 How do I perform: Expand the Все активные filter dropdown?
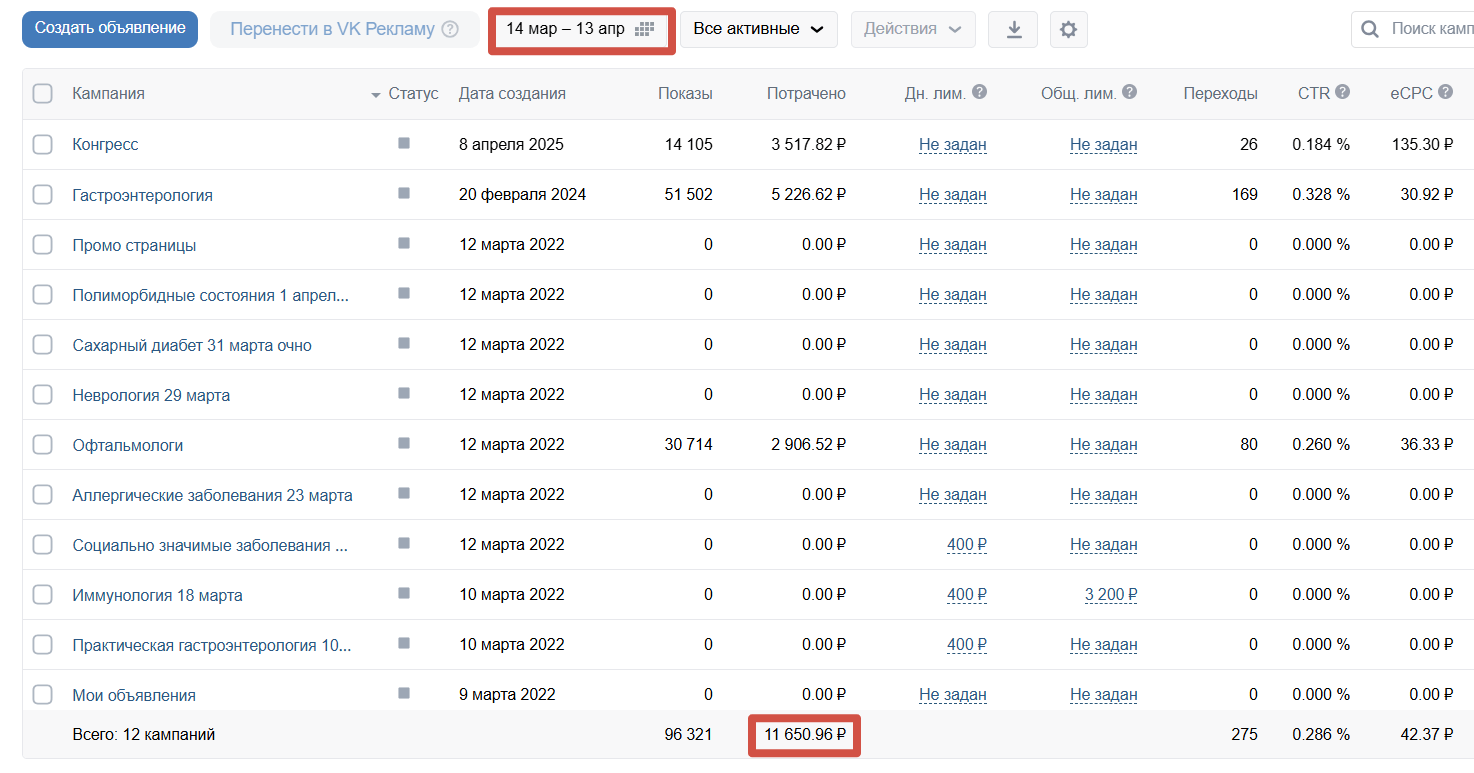759,29
